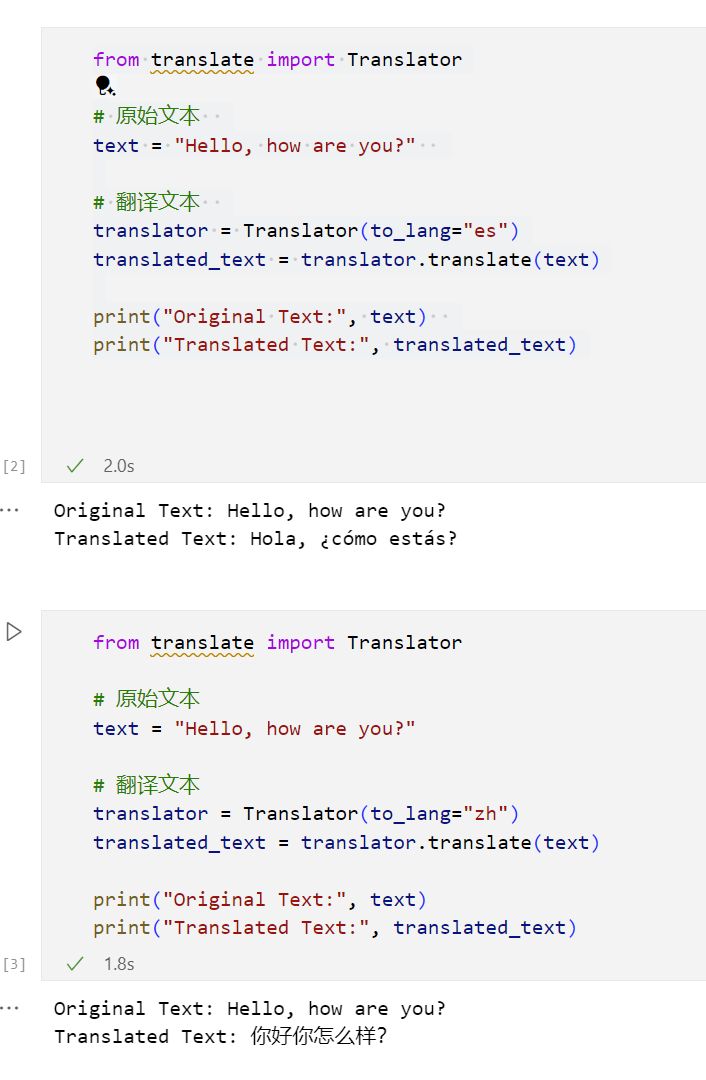Click the green checkmark beside 1.8s
Screen dimensions: 706x1080
pos(74,964)
